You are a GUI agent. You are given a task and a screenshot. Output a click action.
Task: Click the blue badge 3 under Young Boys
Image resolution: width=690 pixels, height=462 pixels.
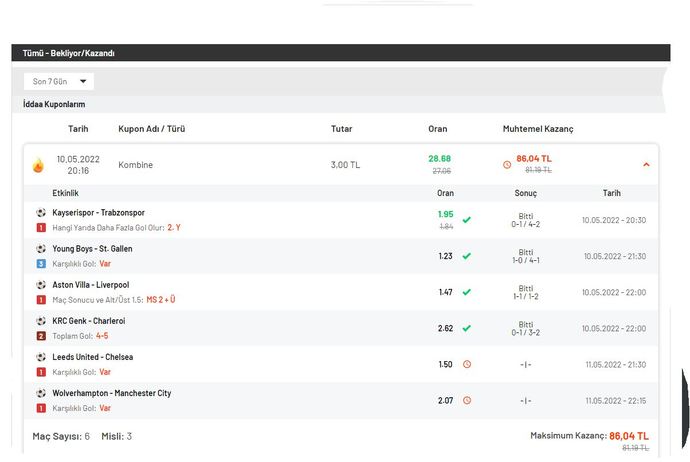pyautogui.click(x=41, y=264)
